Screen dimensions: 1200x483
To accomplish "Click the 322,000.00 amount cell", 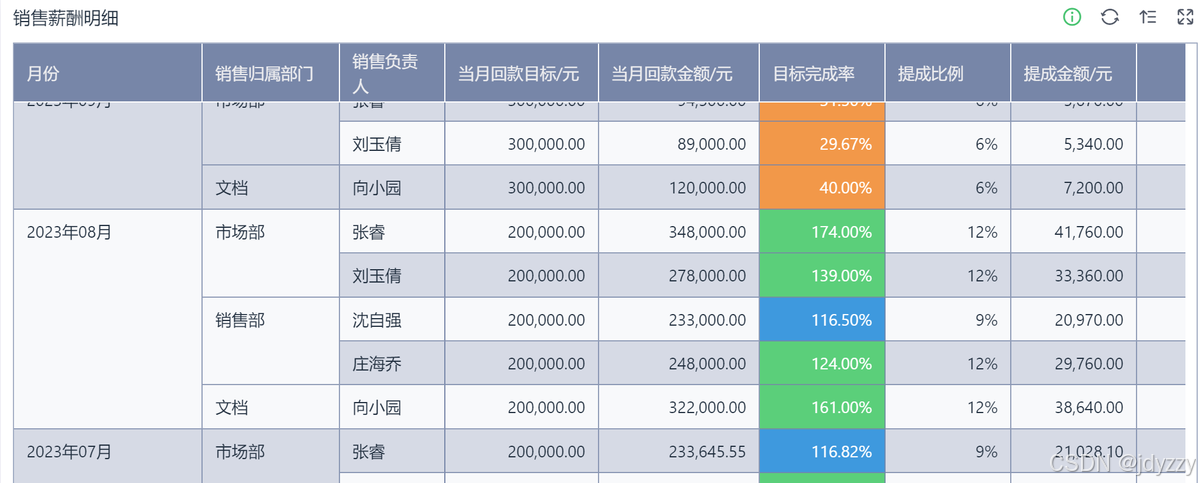I will (679, 407).
